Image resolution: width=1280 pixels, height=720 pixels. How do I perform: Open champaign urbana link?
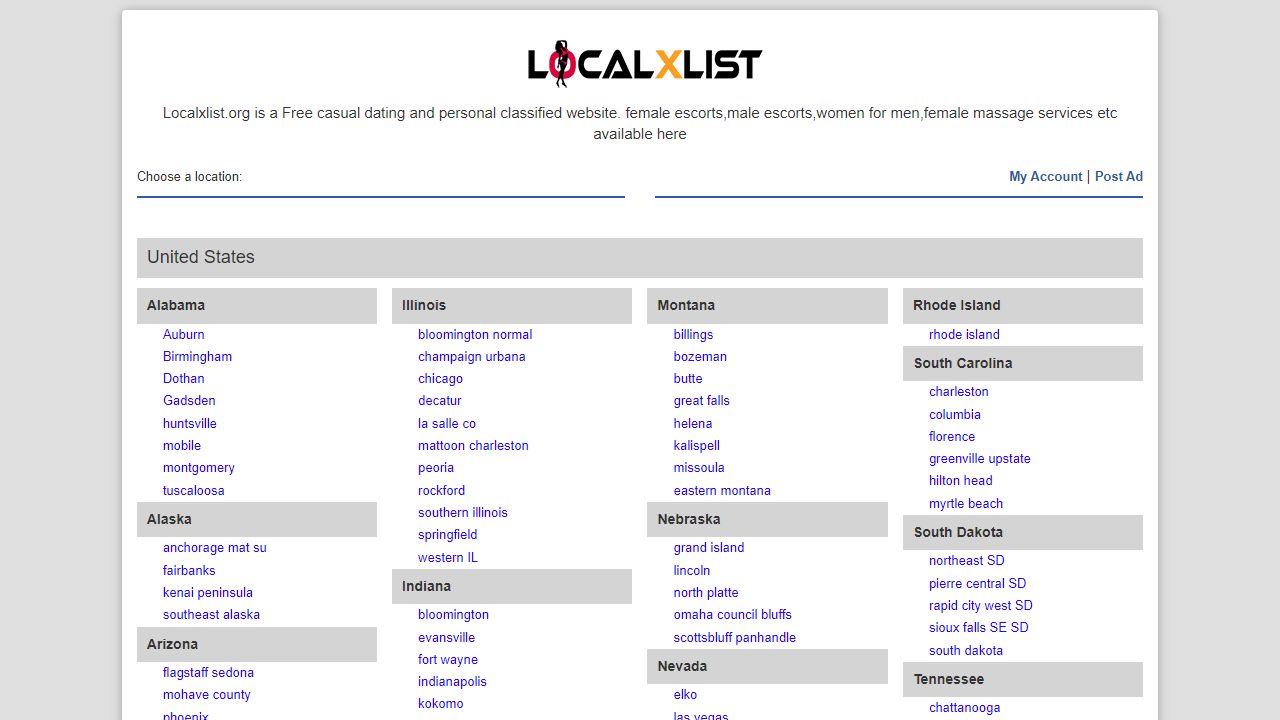coord(472,356)
